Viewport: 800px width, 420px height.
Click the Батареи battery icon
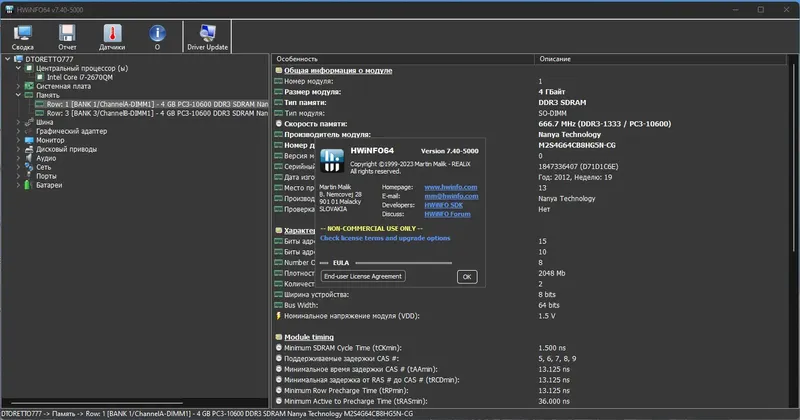[28, 185]
